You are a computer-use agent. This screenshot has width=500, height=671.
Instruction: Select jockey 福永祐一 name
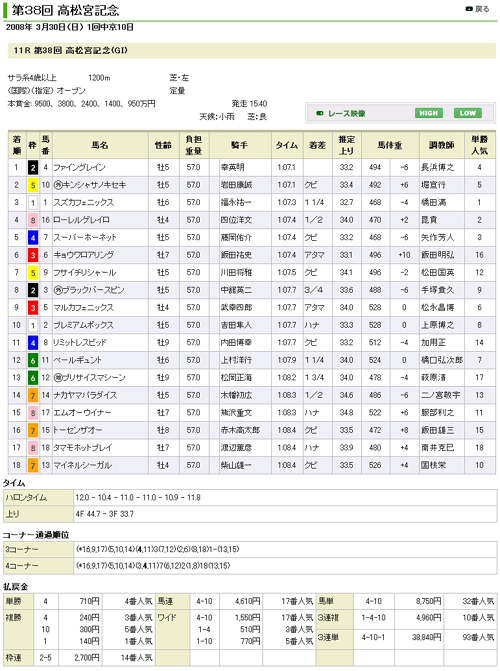[236, 202]
